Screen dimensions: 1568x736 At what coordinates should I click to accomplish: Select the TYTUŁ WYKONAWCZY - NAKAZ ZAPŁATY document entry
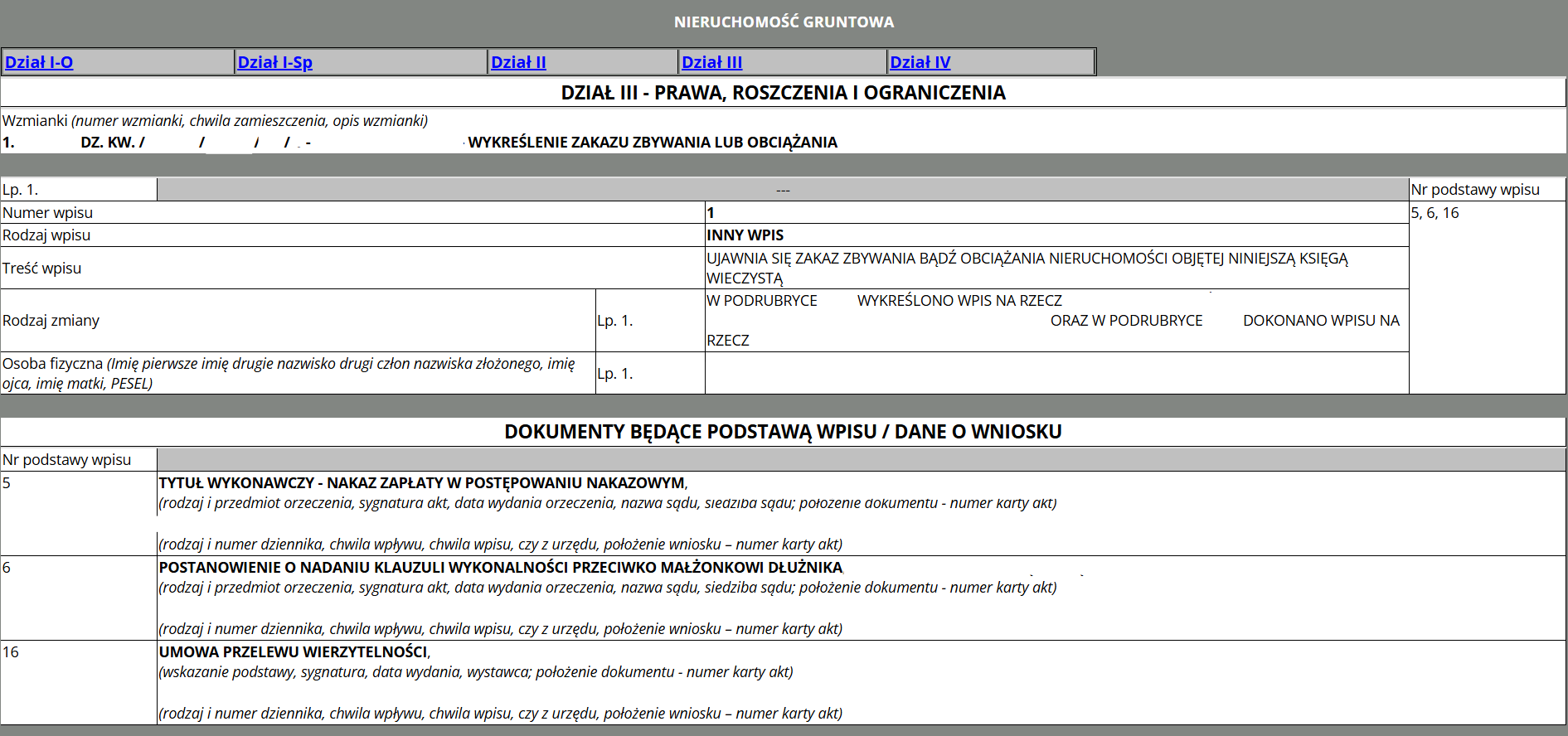point(422,483)
